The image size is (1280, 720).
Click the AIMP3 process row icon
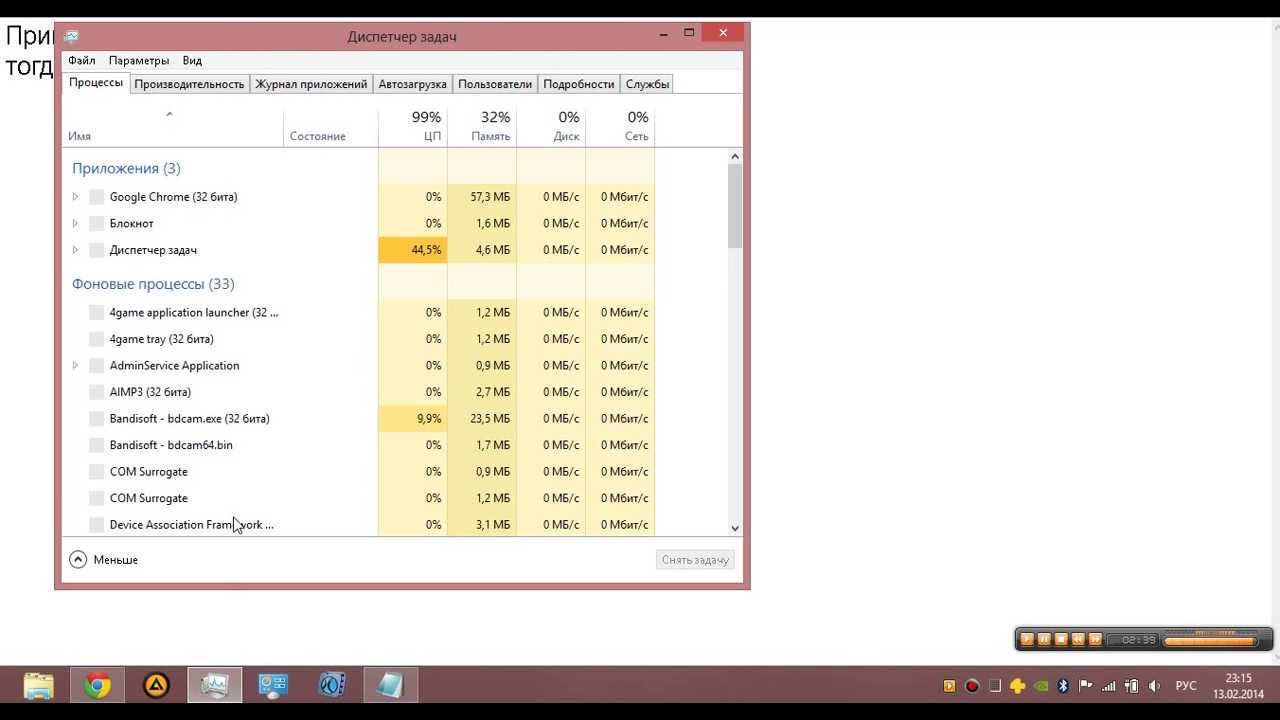click(97, 392)
